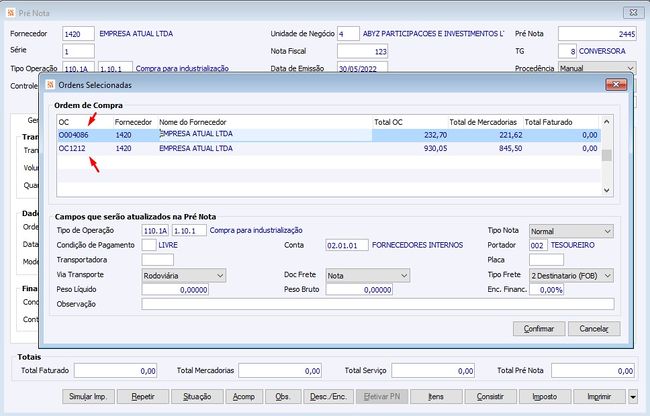
Task: Click the Pré Nota window title icon
Action: coord(9,12)
